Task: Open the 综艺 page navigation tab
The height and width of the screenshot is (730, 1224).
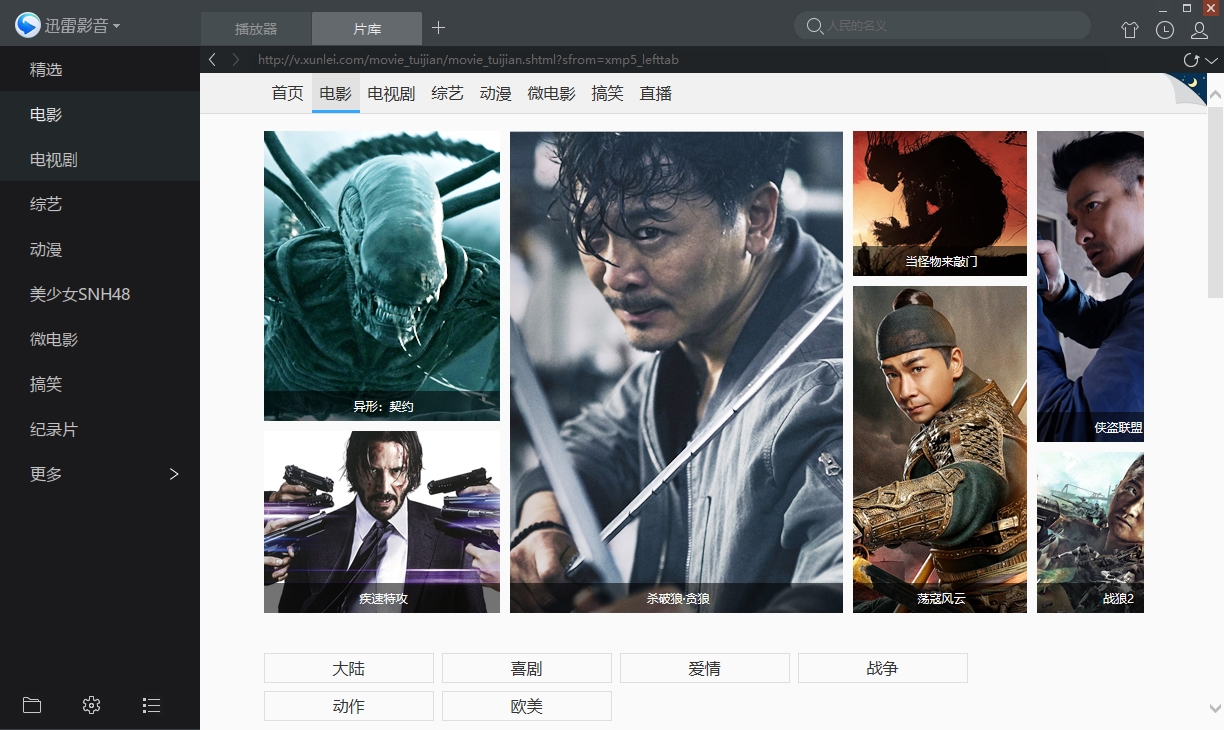Action: tap(447, 93)
